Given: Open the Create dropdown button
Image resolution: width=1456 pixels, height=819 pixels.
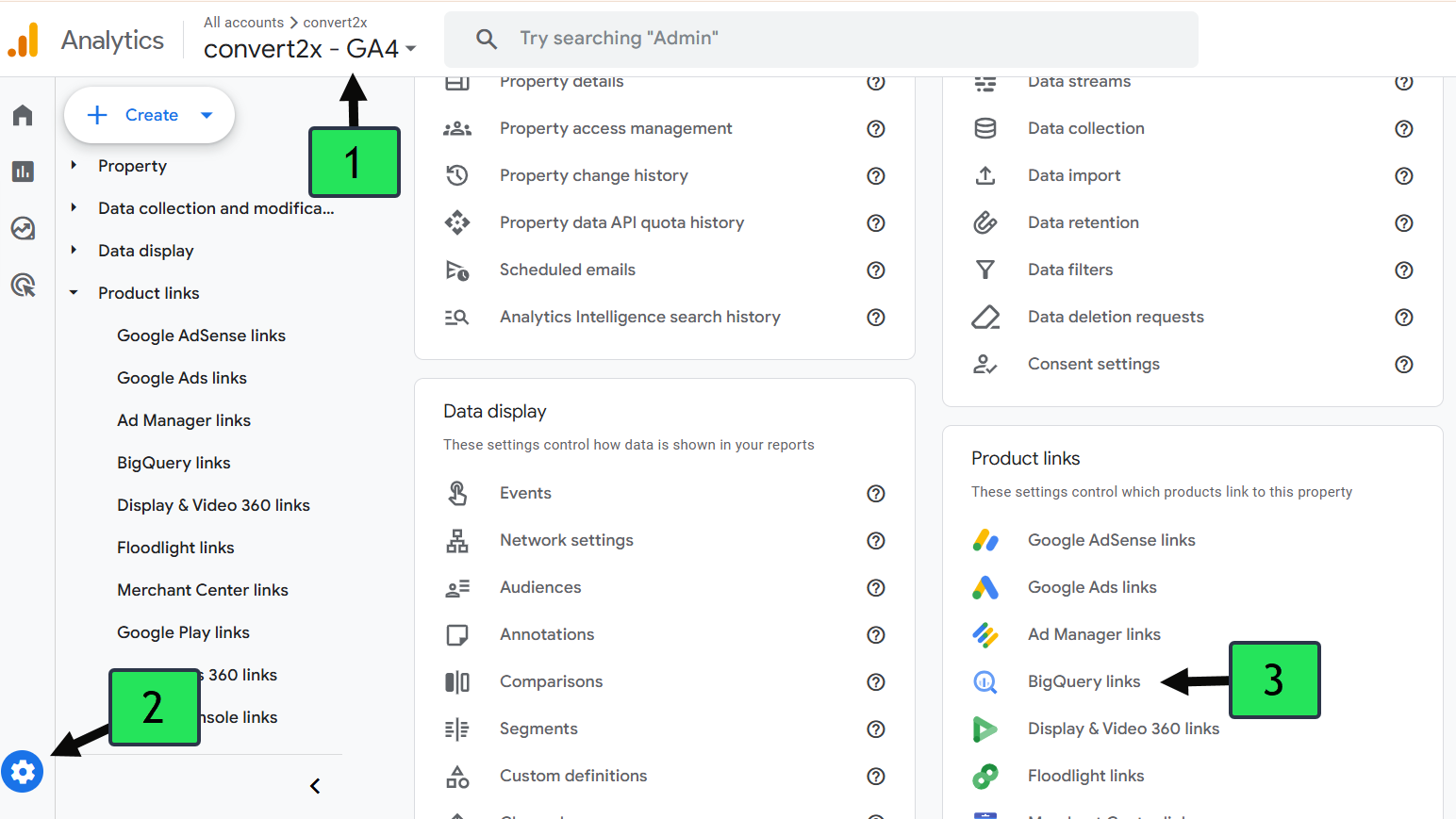Looking at the screenshot, I should tap(149, 115).
